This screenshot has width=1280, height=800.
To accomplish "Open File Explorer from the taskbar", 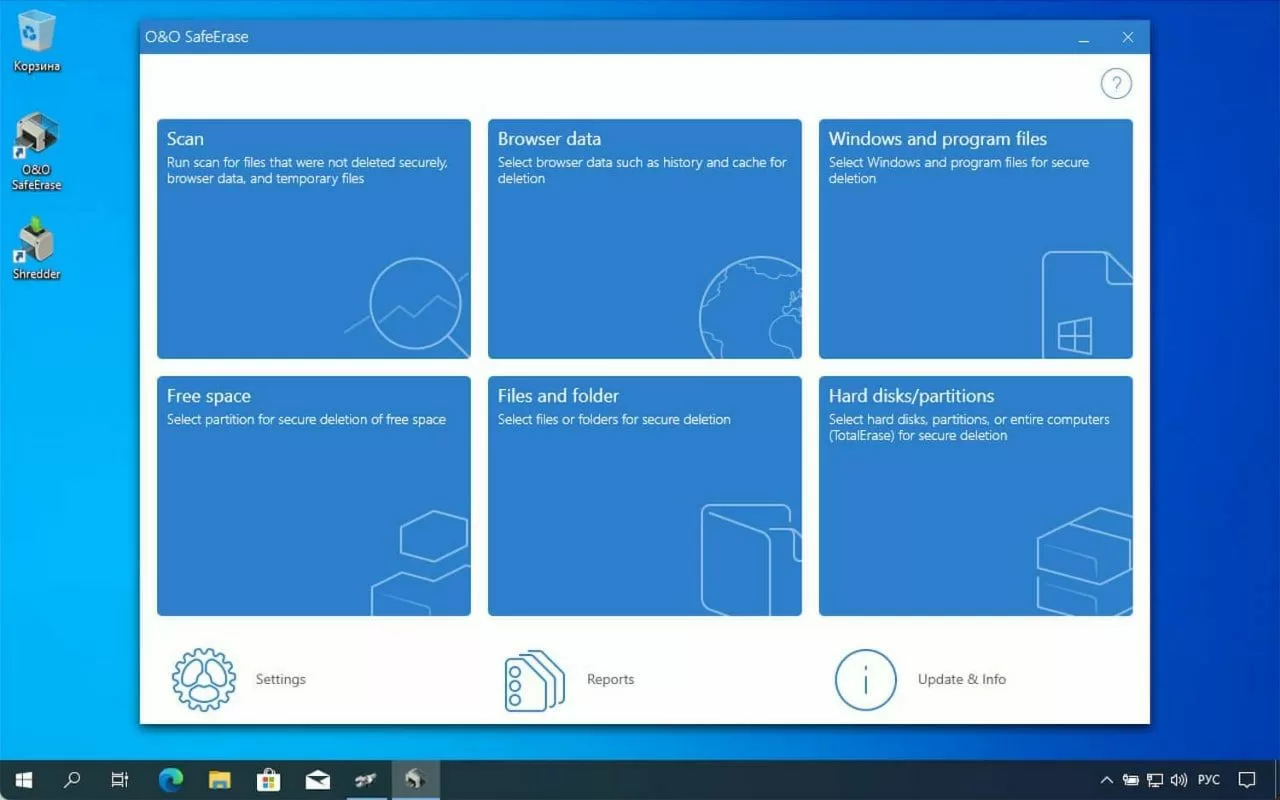I will pyautogui.click(x=219, y=780).
